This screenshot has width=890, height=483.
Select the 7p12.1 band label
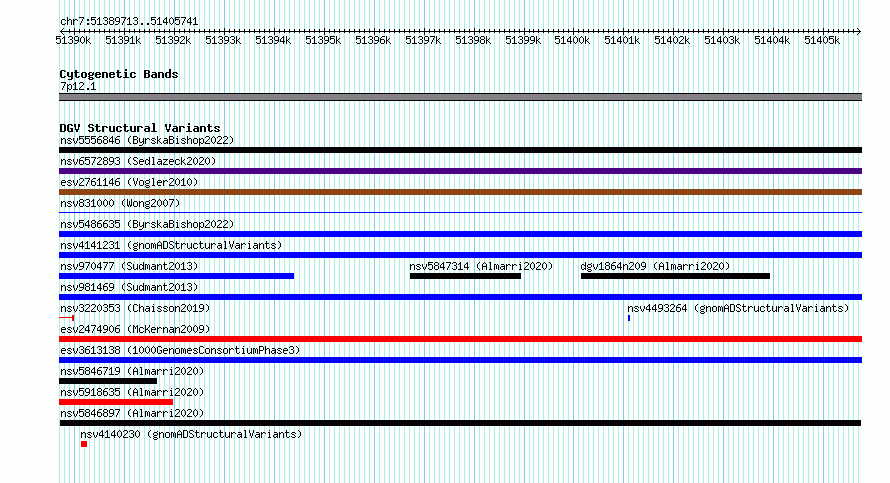coord(78,86)
